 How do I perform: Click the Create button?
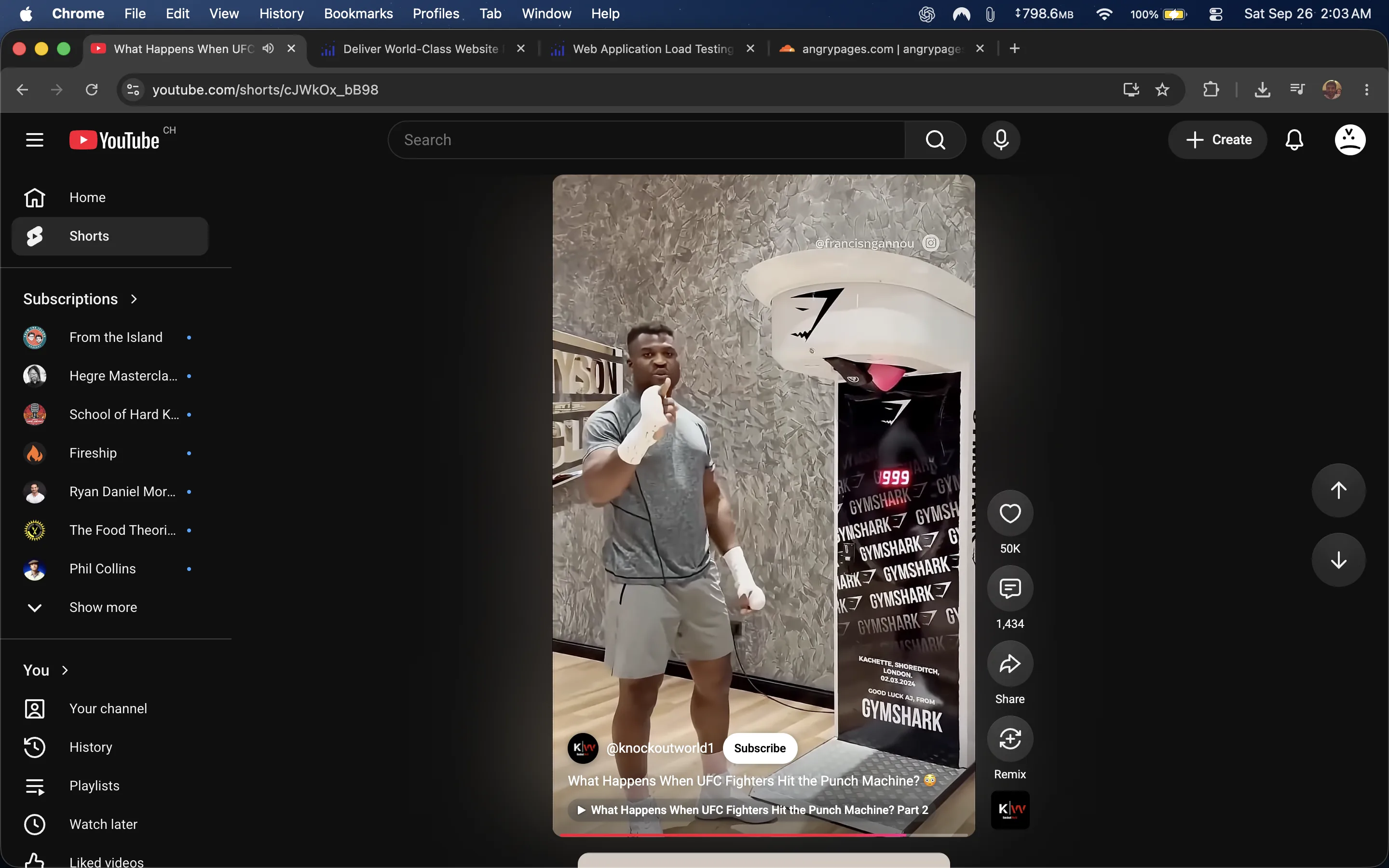coord(1218,139)
